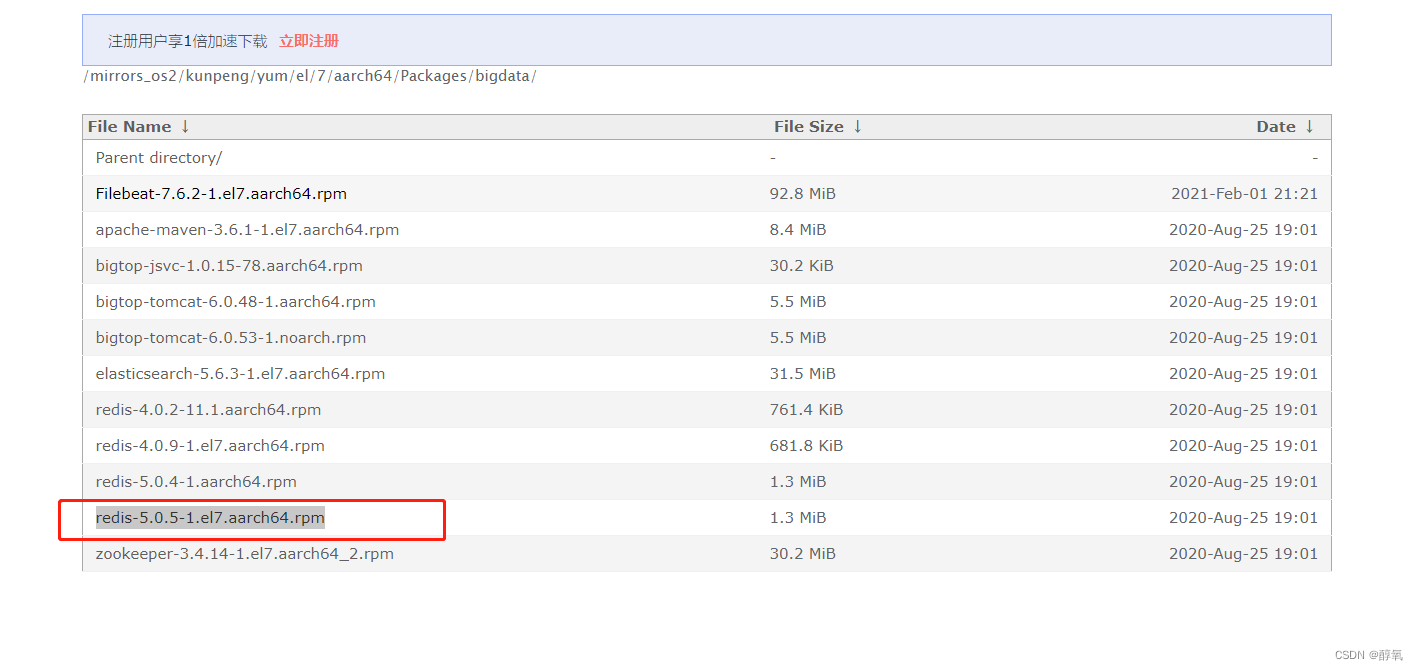Screen dimensions: 1418x670
Task: Download Filebeat-7.6.2-1.el7.aarch64.rpm
Action: pyautogui.click(x=221, y=194)
